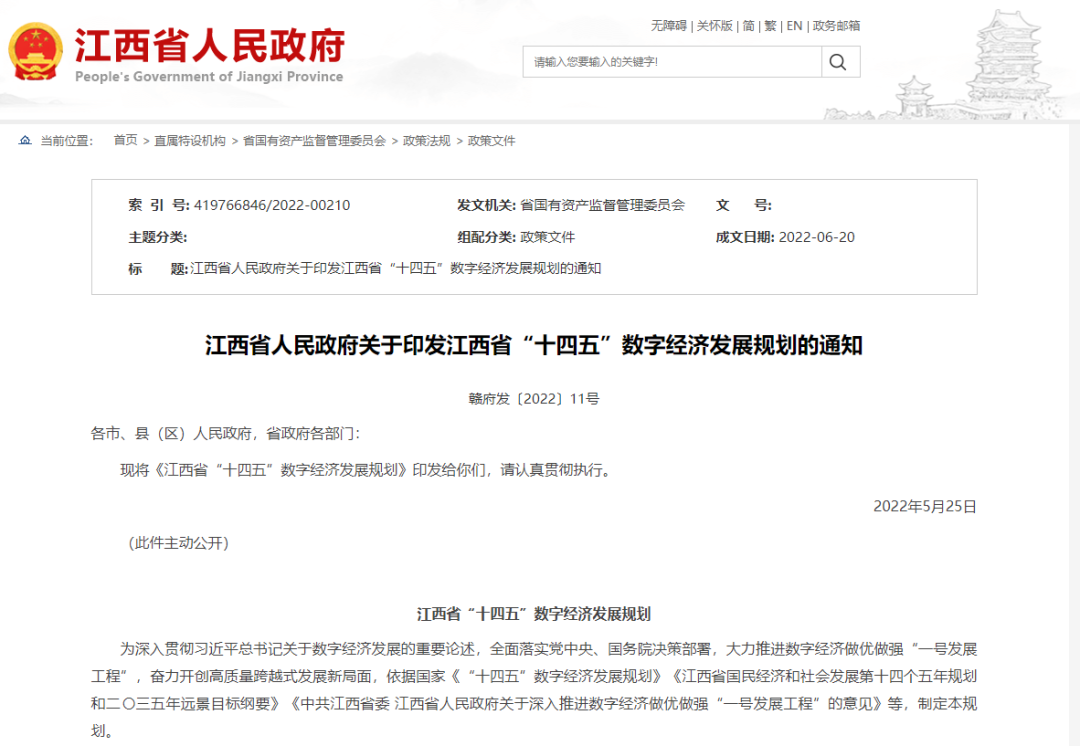Click the 江西省人民政府 site title banner
The height and width of the screenshot is (746, 1080).
coord(209,46)
